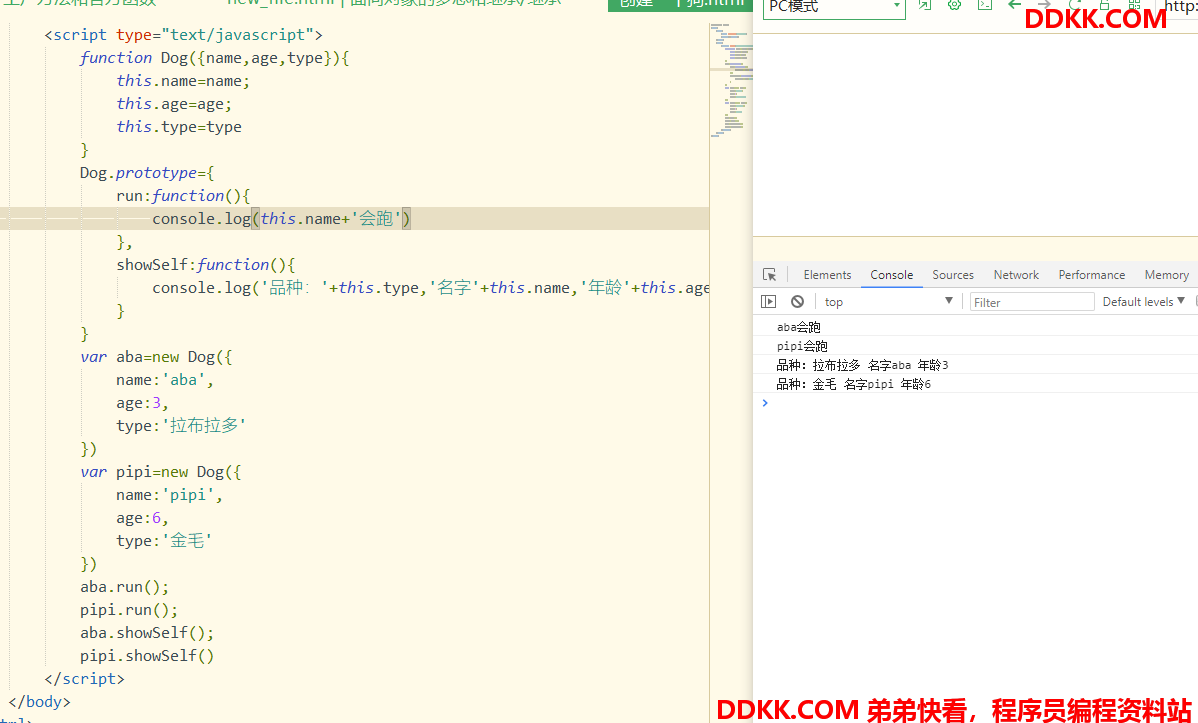This screenshot has width=1198, height=723.
Task: Click the 'this.type=type' code line
Action: pyautogui.click(x=179, y=127)
